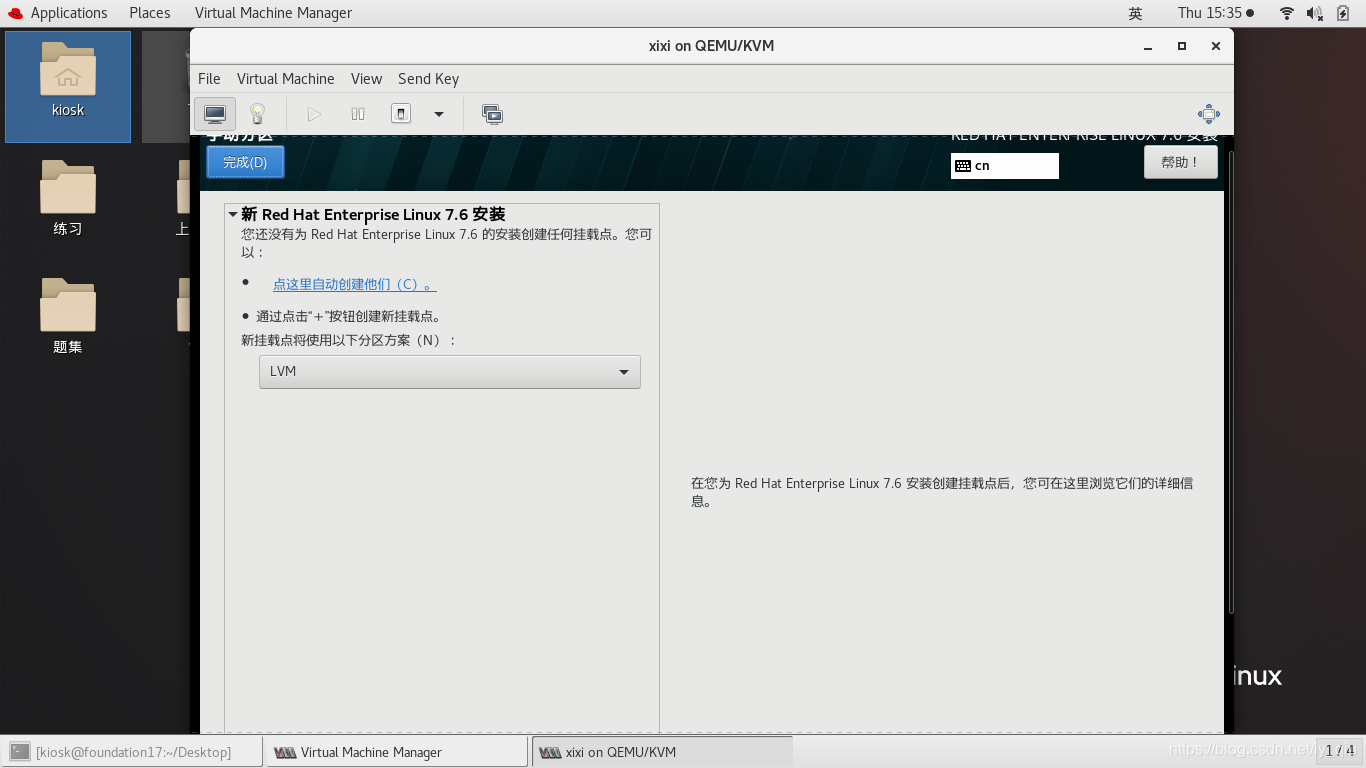Screen dimensions: 1366x768
Task: Click the 帮助 help button
Action: click(x=1180, y=161)
